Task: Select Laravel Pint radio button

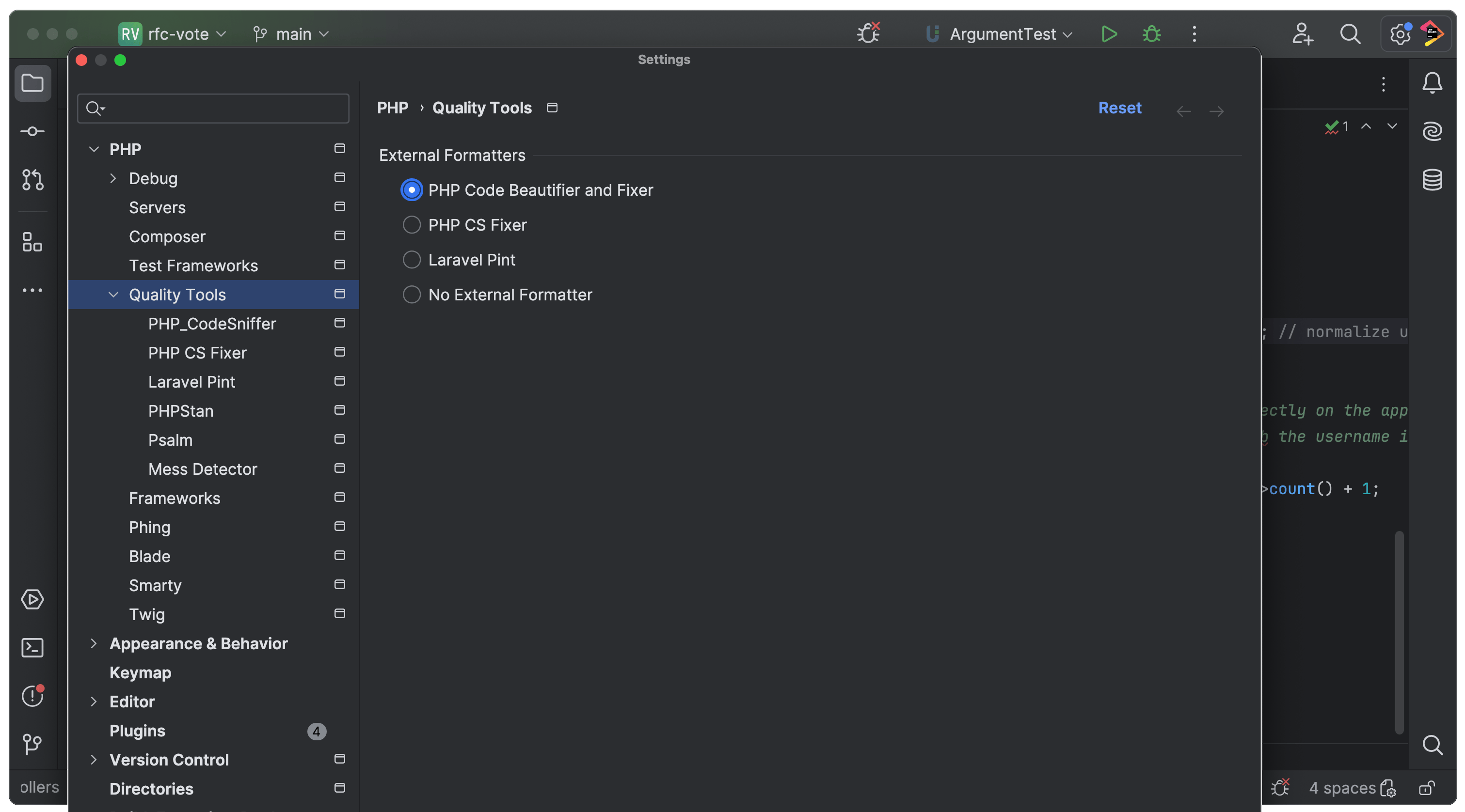Action: pos(412,260)
